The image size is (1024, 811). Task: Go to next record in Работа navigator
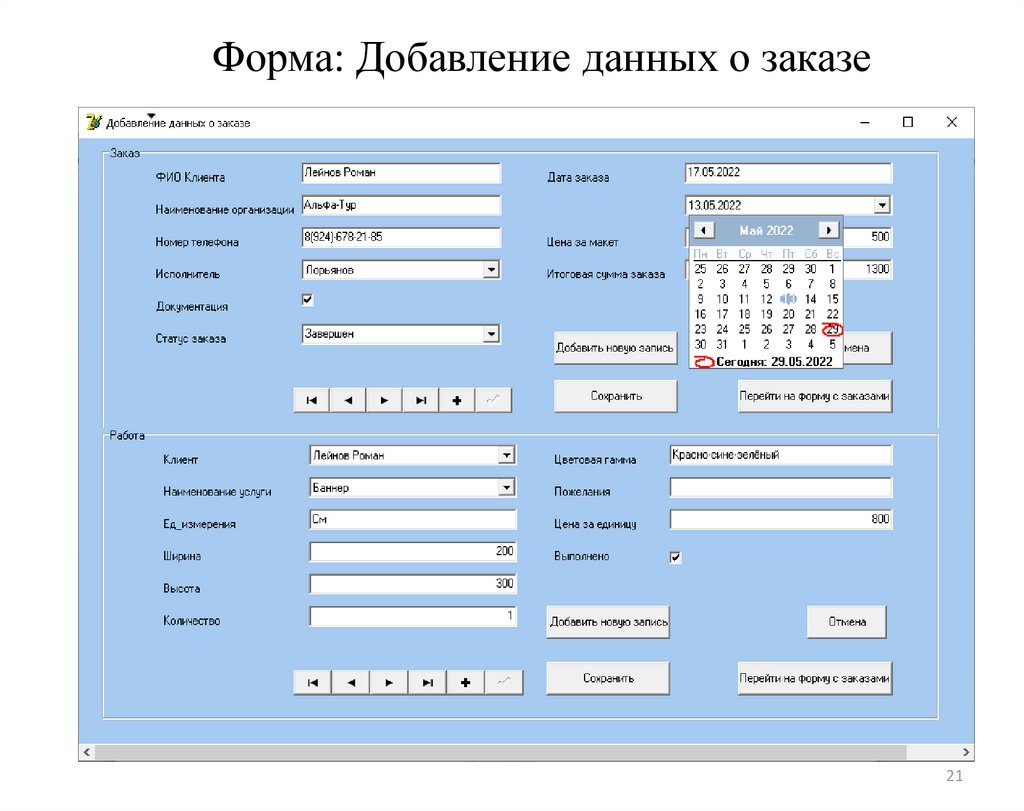click(389, 682)
